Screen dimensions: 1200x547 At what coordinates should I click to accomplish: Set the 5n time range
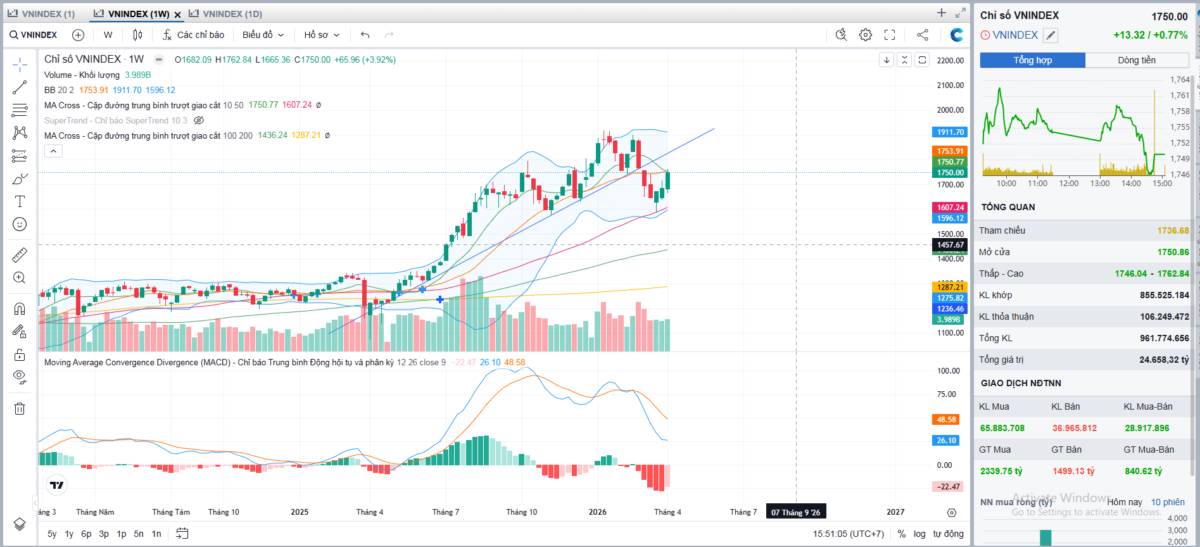pos(139,534)
